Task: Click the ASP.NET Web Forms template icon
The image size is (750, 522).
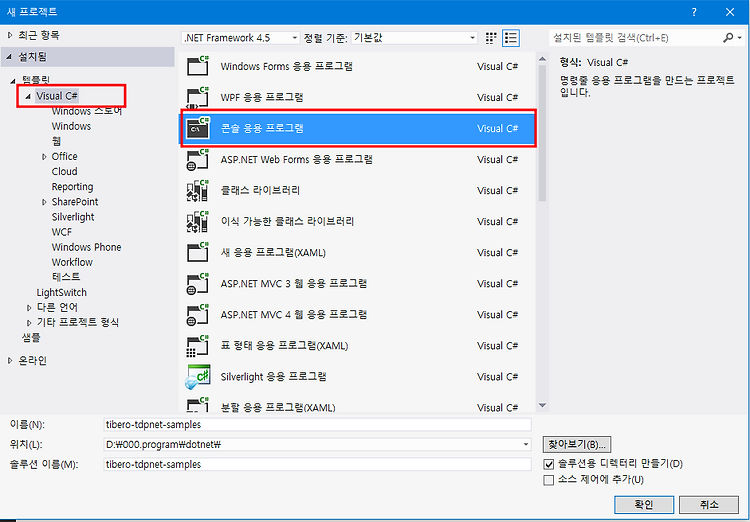Action: point(198,159)
